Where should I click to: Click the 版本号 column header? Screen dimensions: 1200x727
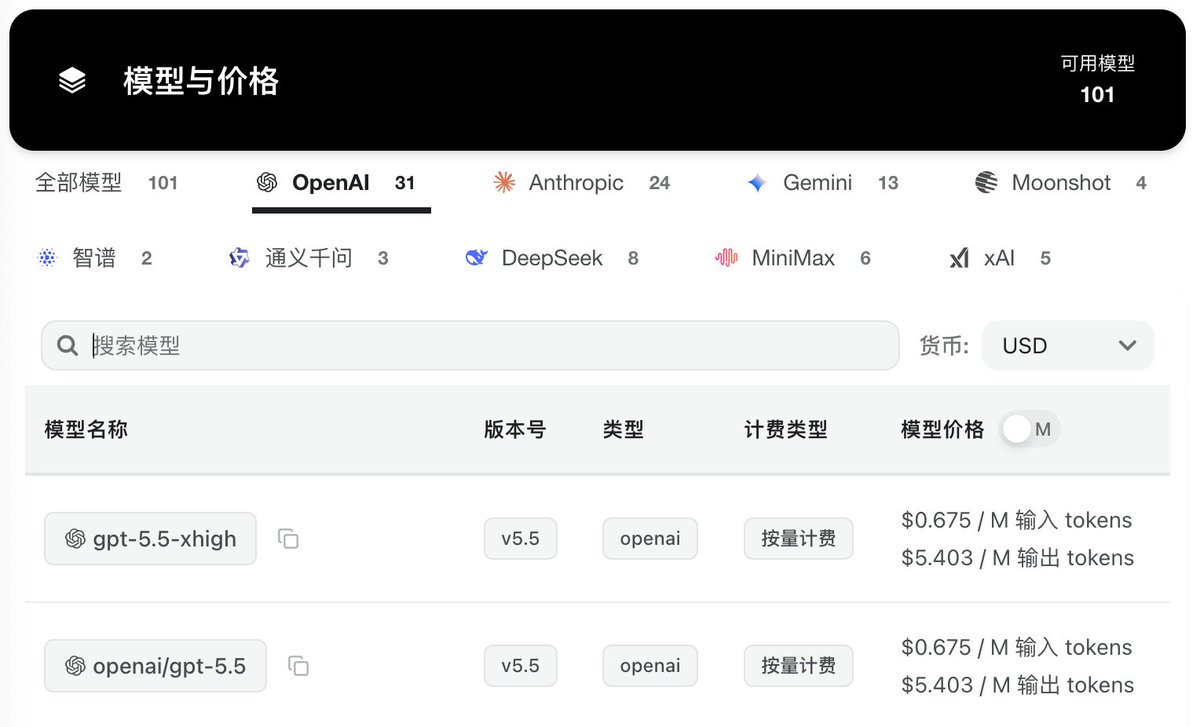[515, 430]
